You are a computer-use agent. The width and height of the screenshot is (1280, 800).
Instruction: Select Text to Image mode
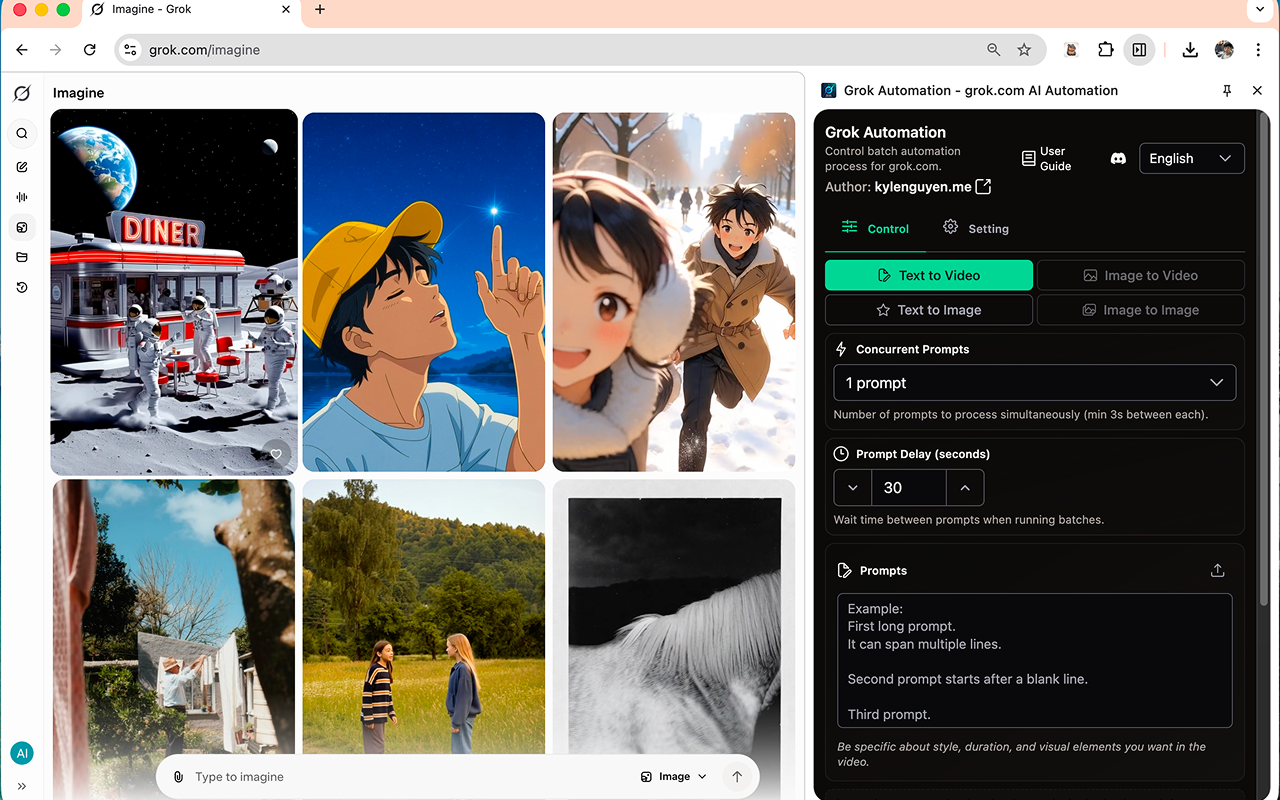pos(928,310)
